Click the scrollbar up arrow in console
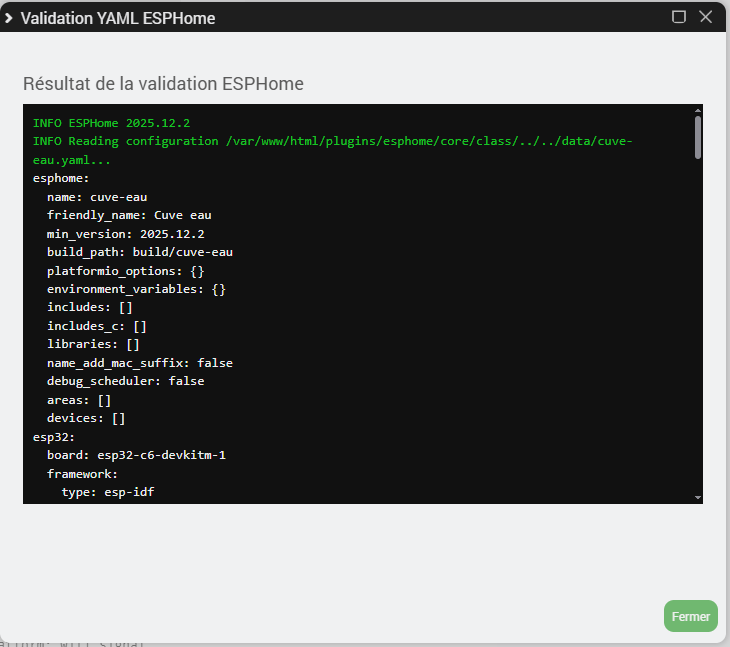The width and height of the screenshot is (730, 647). point(697,110)
